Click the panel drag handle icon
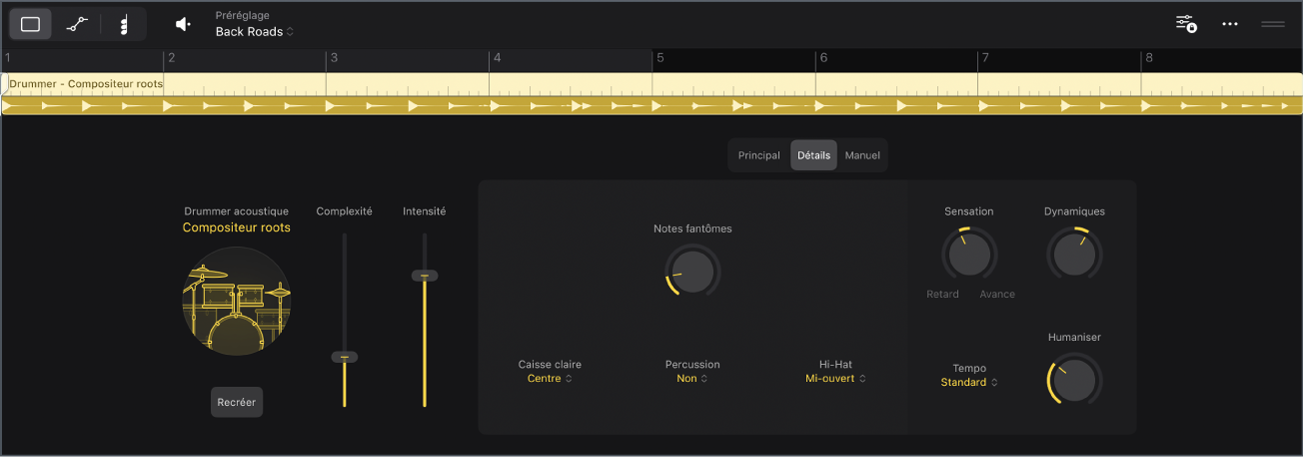Screen dimensions: 1303x458 pos(1272,24)
